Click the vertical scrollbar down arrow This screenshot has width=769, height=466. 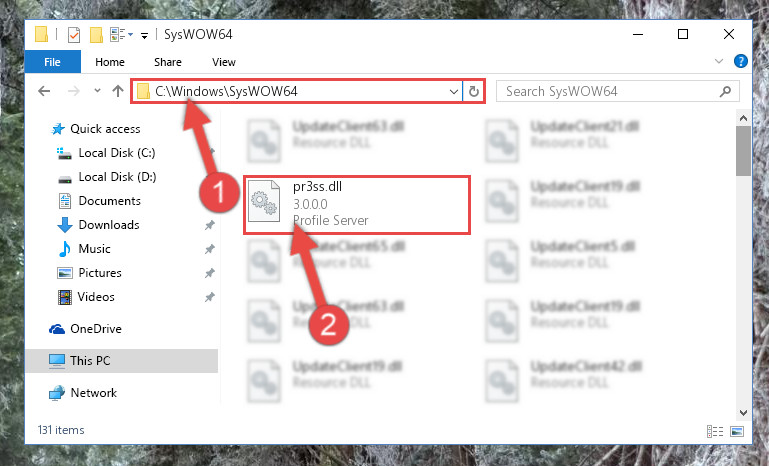tap(743, 413)
